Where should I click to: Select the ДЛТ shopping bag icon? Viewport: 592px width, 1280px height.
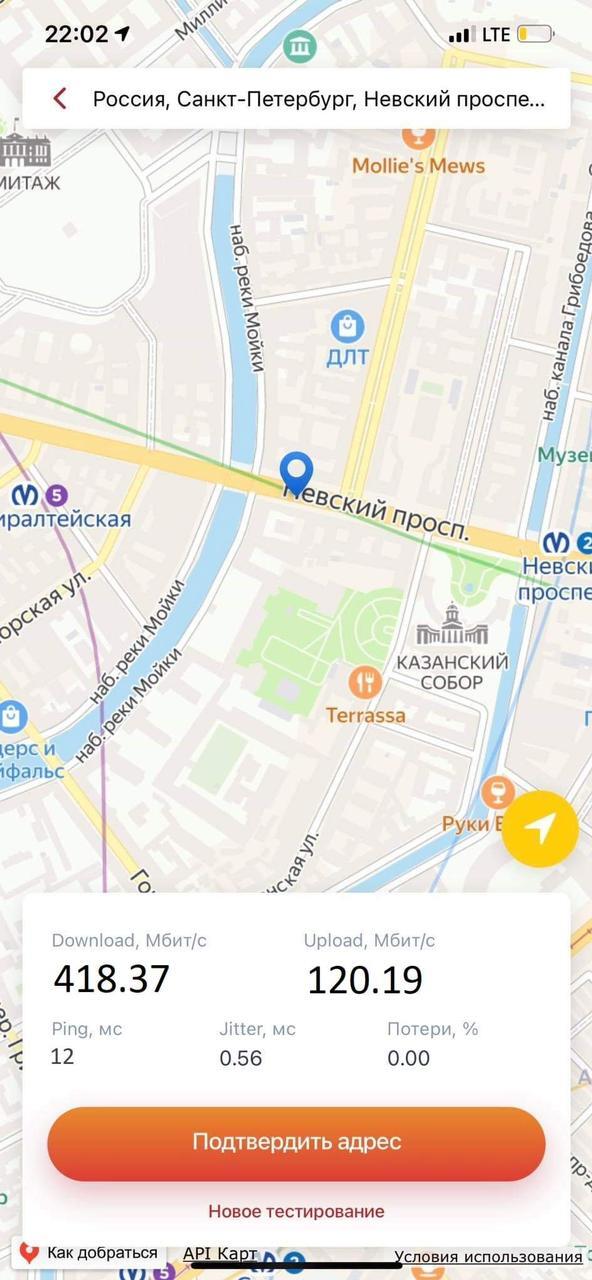pyautogui.click(x=347, y=326)
